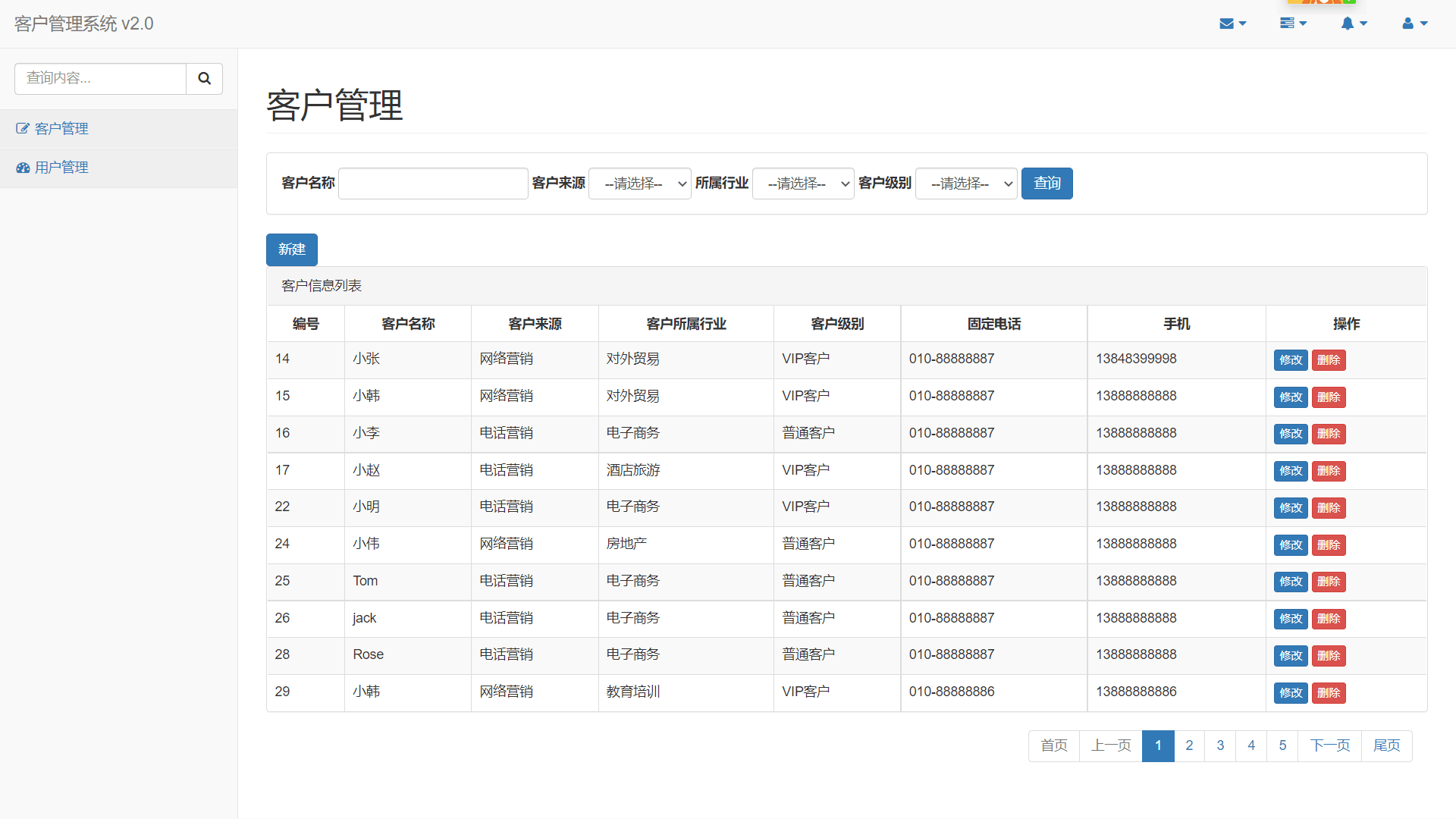Click the 查询 search button

[x=1046, y=184]
